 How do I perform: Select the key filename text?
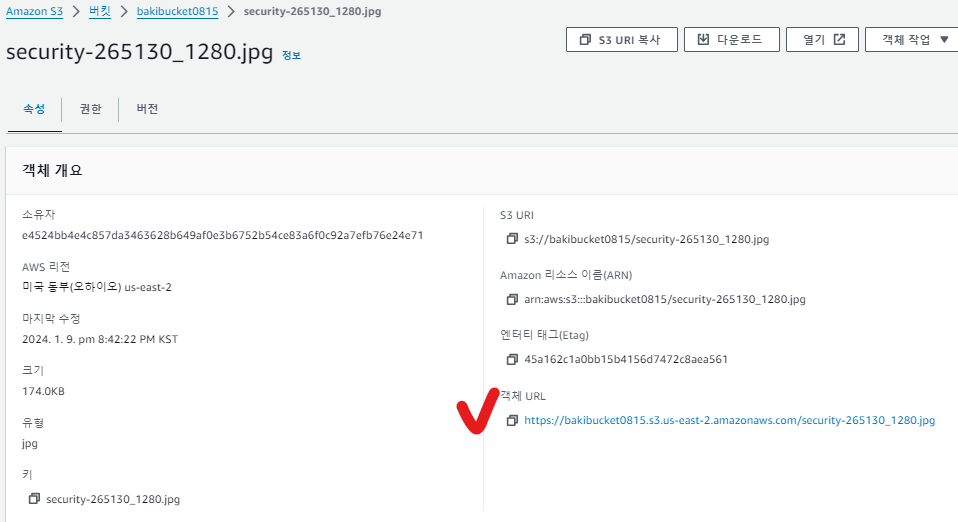[113, 499]
